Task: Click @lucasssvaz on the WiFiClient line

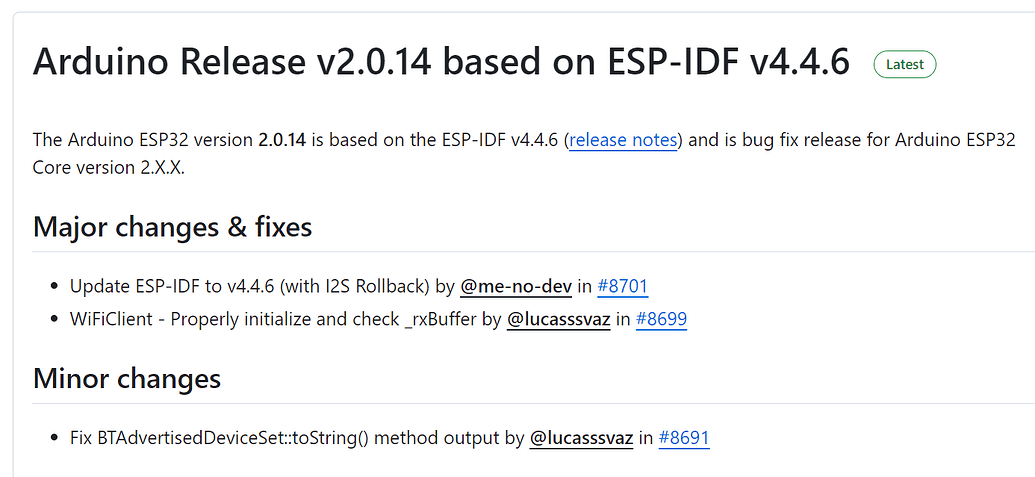Action: [559, 320]
